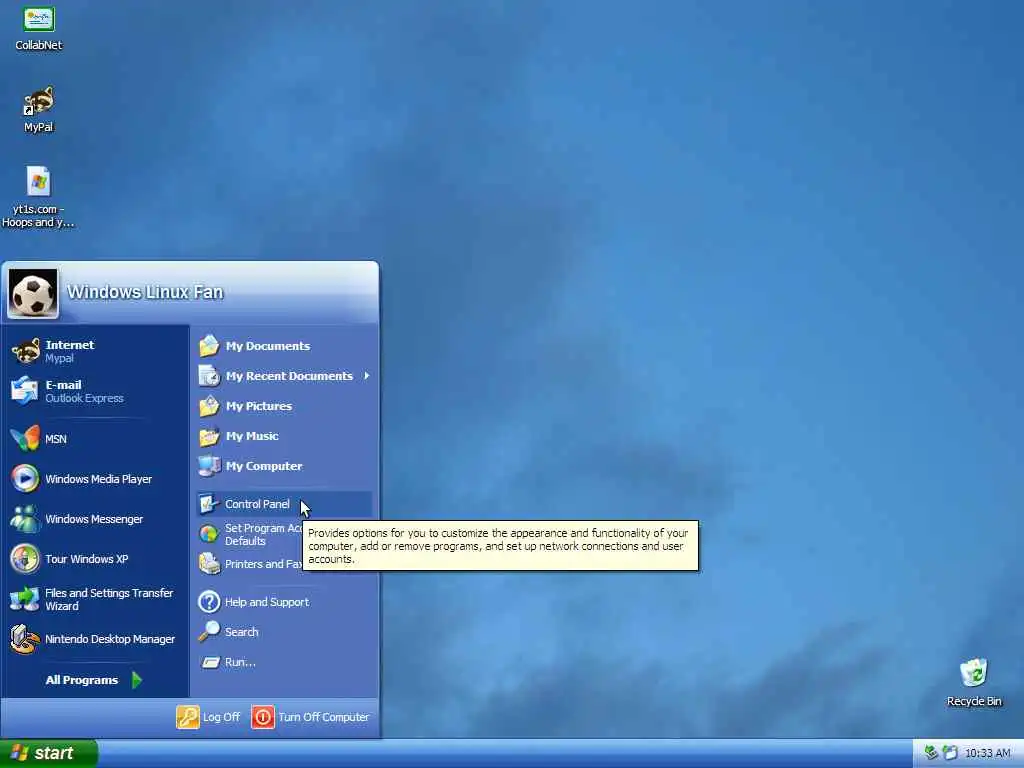The height and width of the screenshot is (768, 1024).
Task: Click the Windows Linux Fan user name
Action: tap(145, 292)
